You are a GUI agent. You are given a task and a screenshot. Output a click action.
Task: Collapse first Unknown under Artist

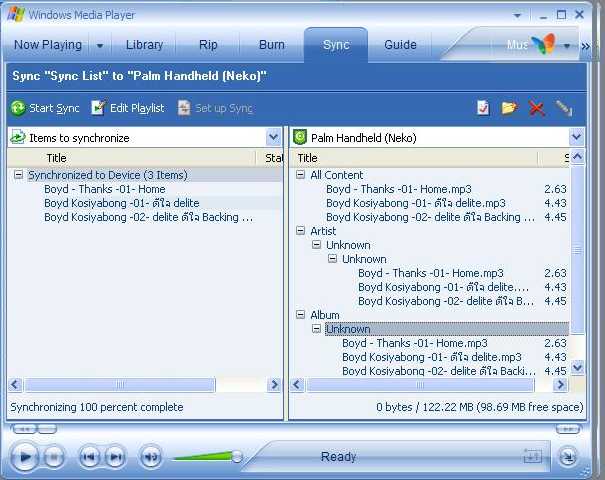click(x=316, y=244)
